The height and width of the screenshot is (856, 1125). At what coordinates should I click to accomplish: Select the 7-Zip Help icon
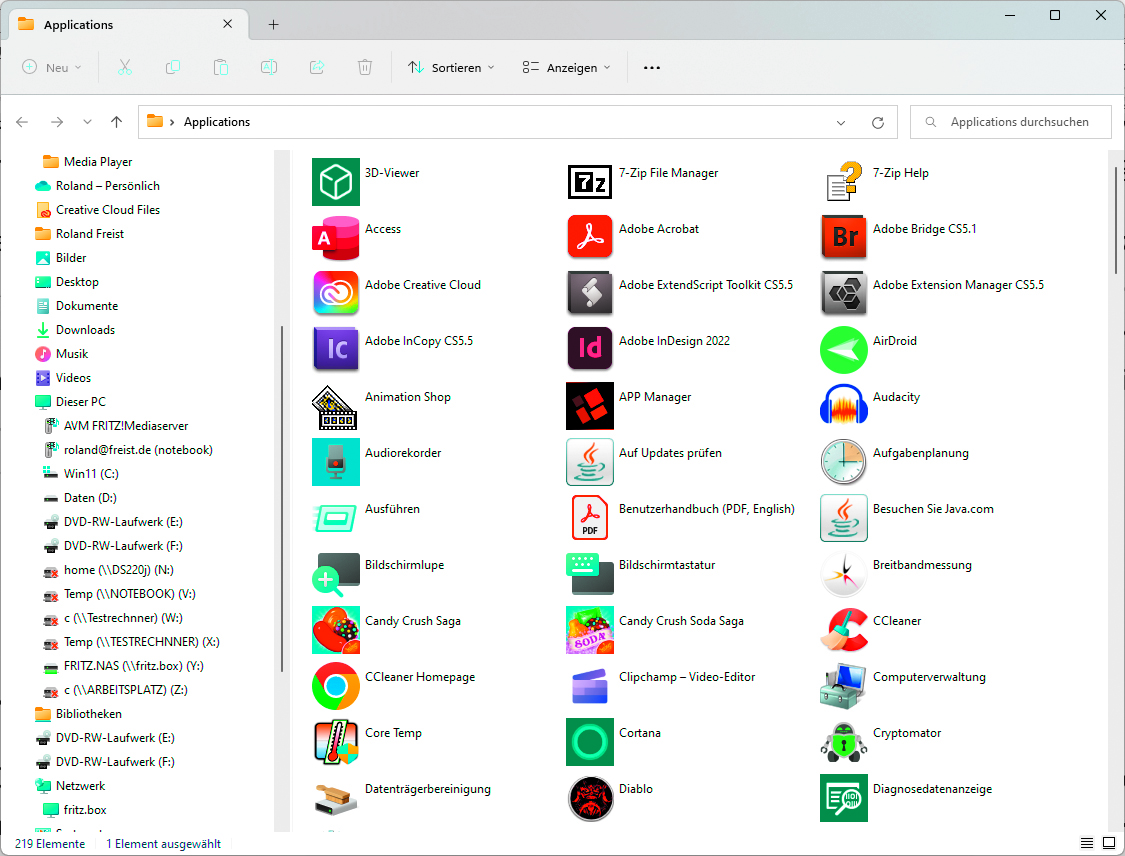(x=844, y=182)
